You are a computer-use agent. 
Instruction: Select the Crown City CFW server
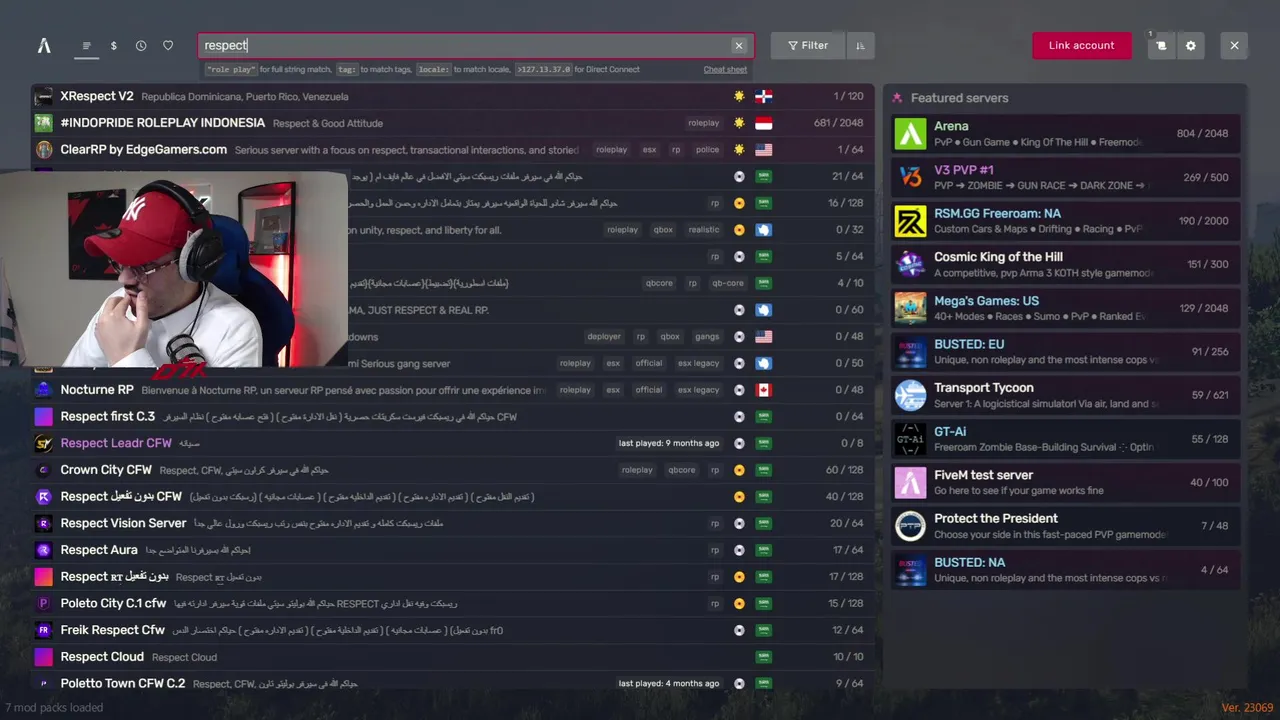point(453,470)
